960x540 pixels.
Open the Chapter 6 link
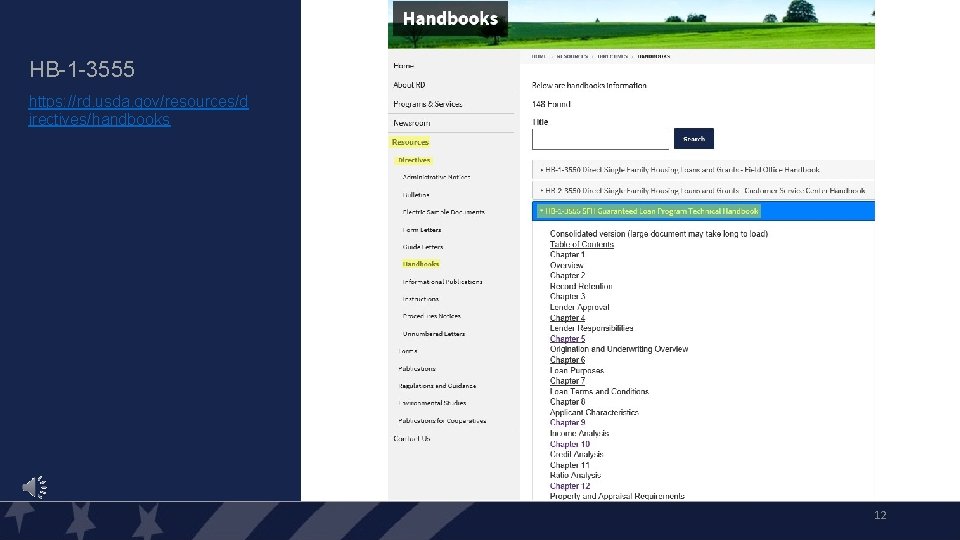click(567, 360)
